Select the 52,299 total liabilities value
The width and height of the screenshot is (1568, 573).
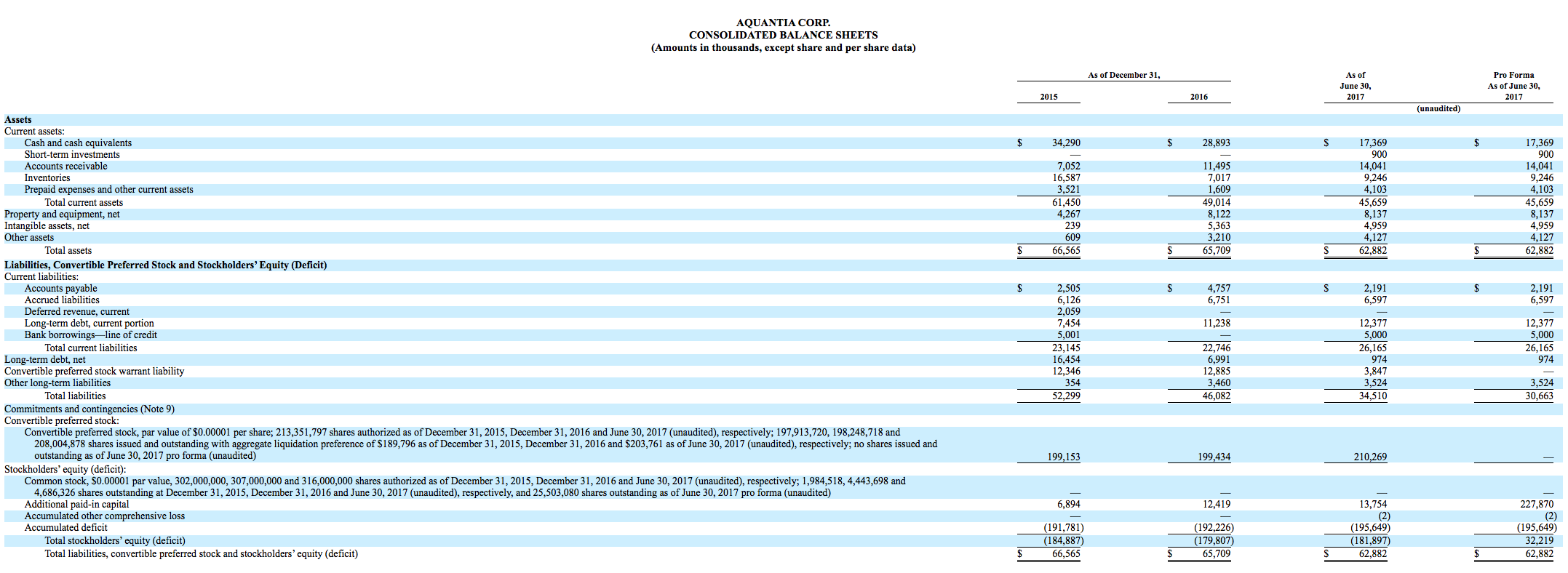(x=1067, y=396)
